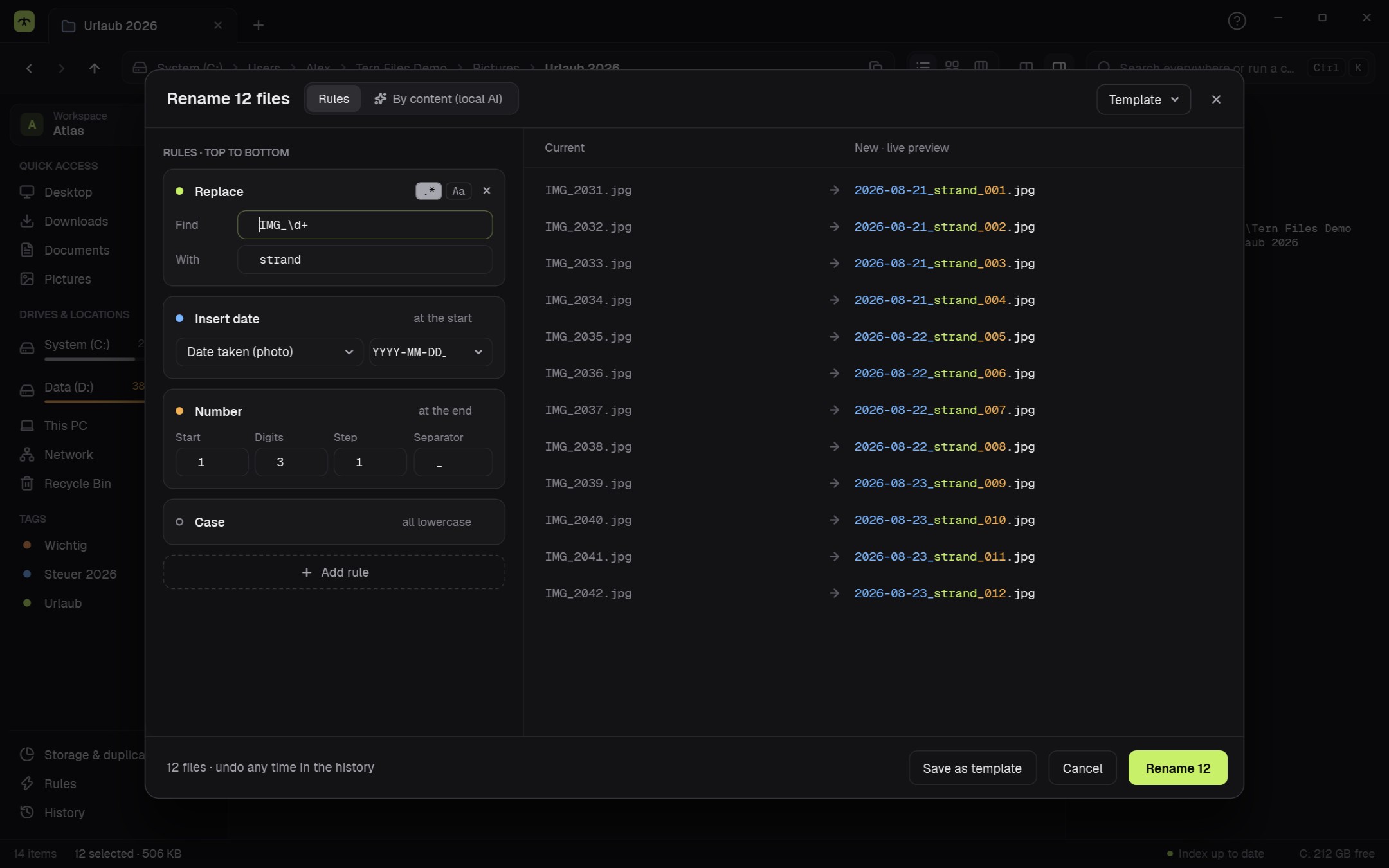1389x868 pixels.
Task: Open Pictures in the sidebar
Action: coord(55,278)
